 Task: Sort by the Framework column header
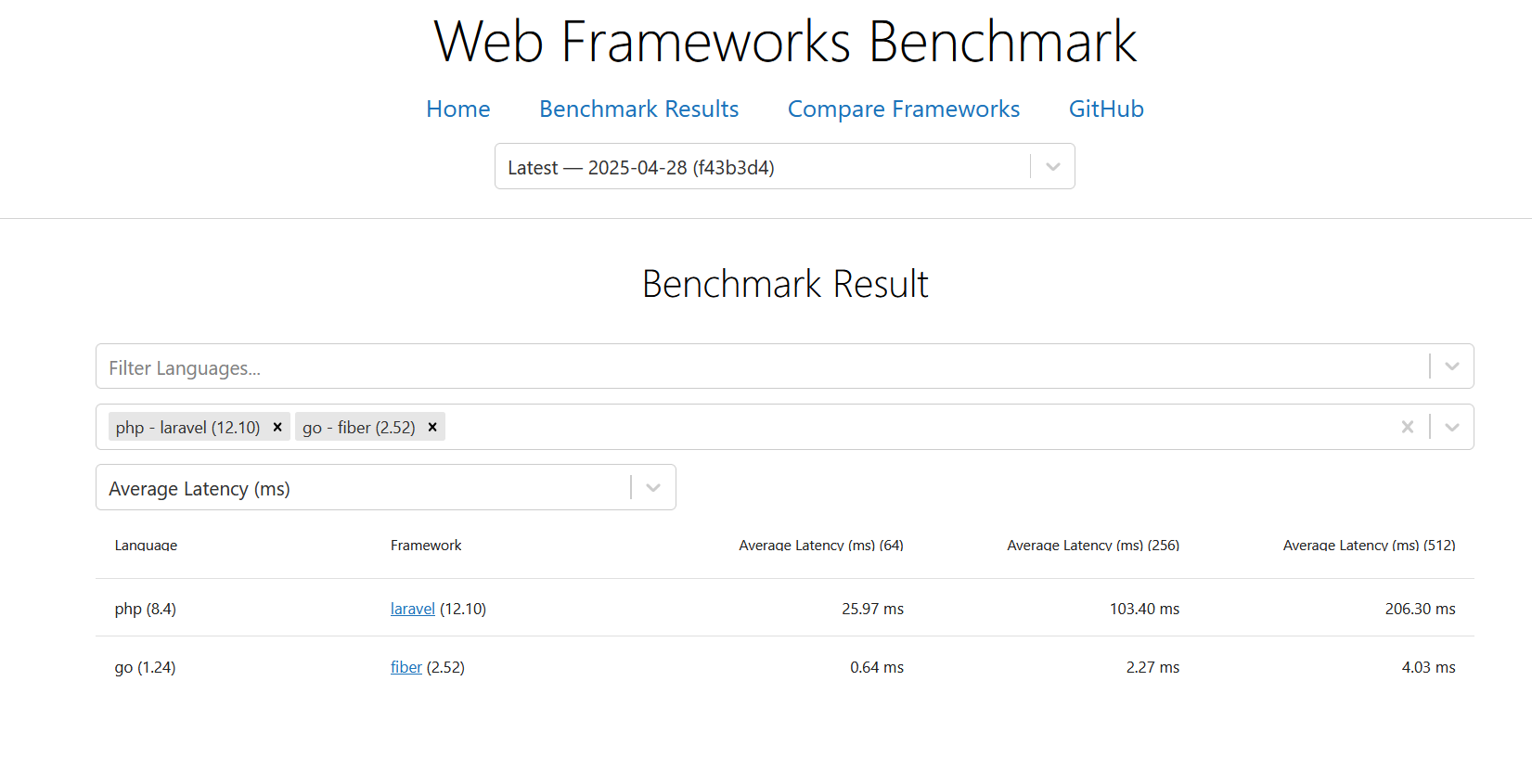[426, 546]
